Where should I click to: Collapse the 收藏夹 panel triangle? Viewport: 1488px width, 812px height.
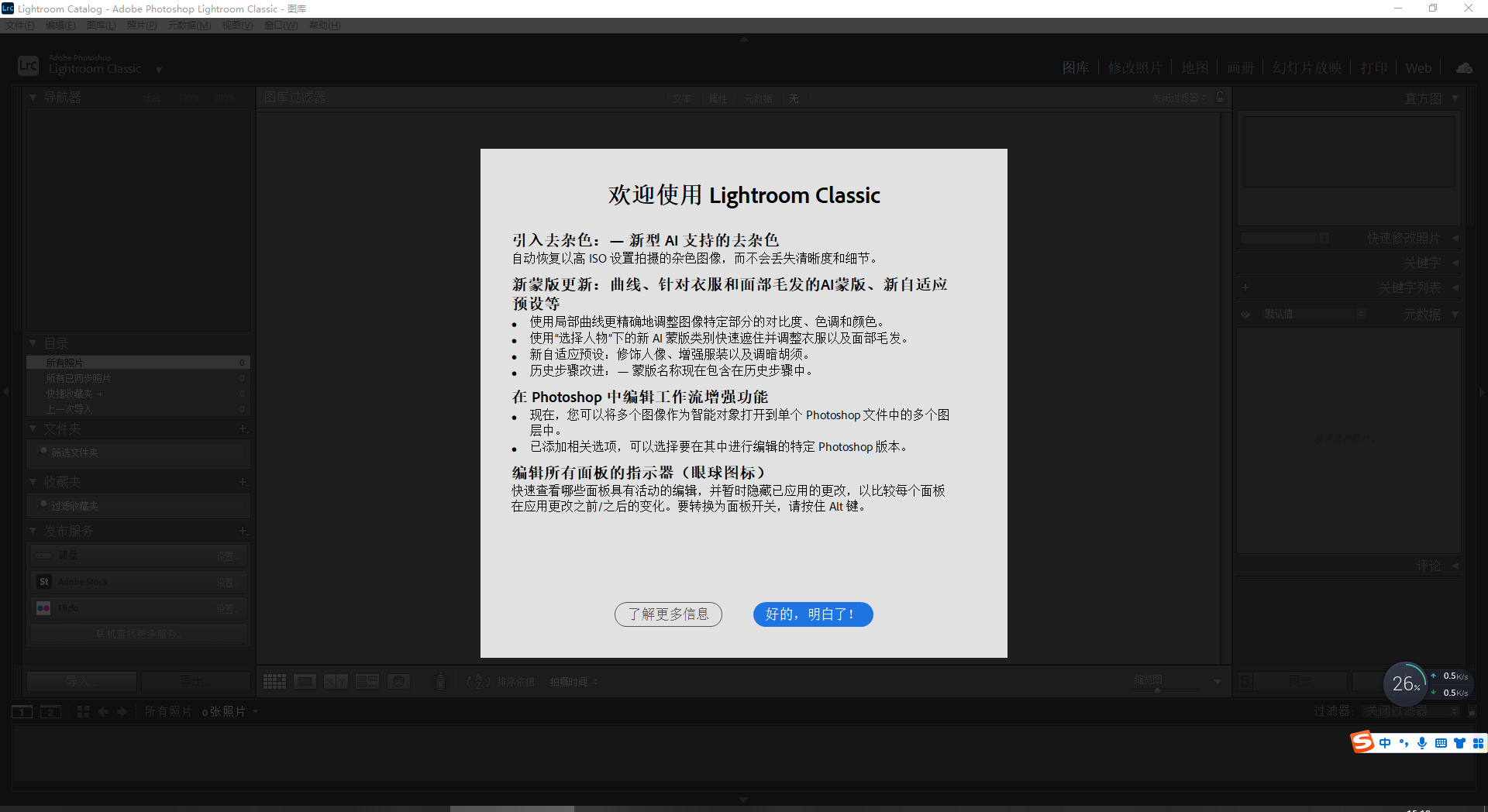pos(33,482)
